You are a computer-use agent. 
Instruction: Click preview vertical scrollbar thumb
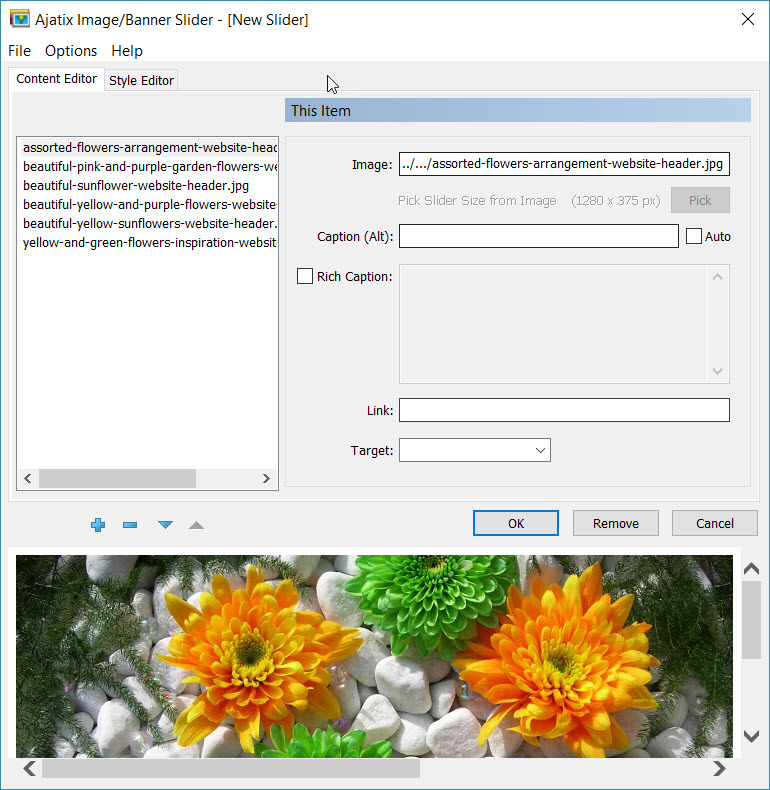click(751, 620)
